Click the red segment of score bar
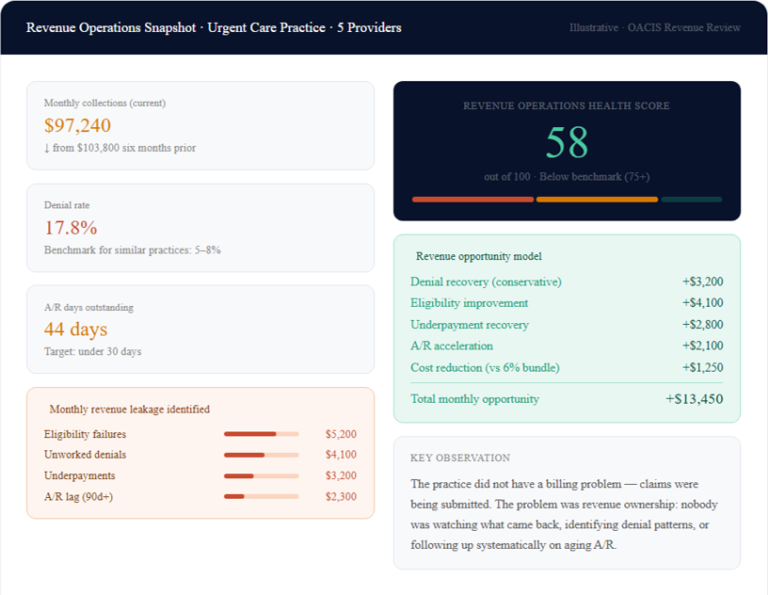The width and height of the screenshot is (768, 595). pos(473,199)
